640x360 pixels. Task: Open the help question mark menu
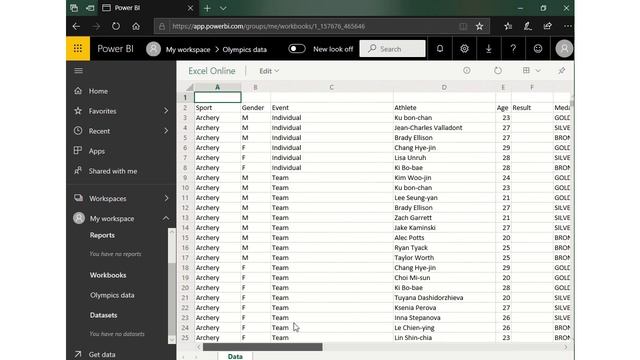pos(513,49)
